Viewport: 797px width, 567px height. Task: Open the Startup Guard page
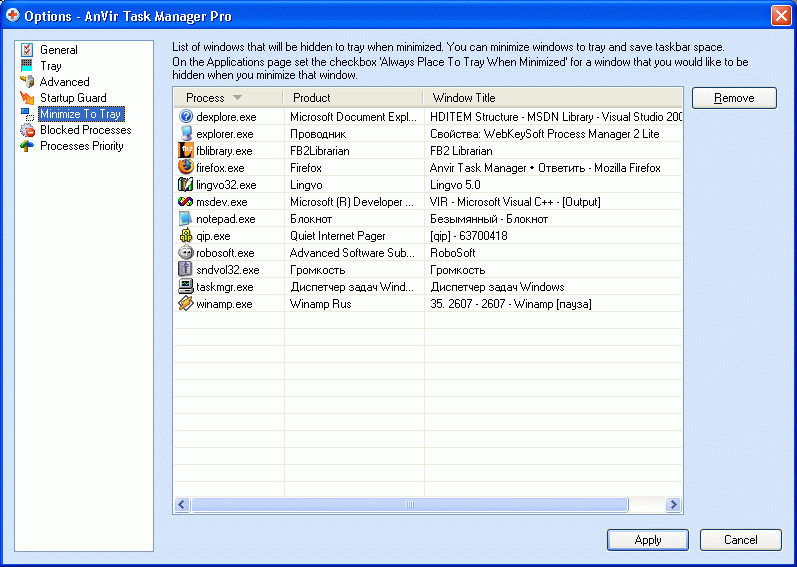click(x=73, y=98)
